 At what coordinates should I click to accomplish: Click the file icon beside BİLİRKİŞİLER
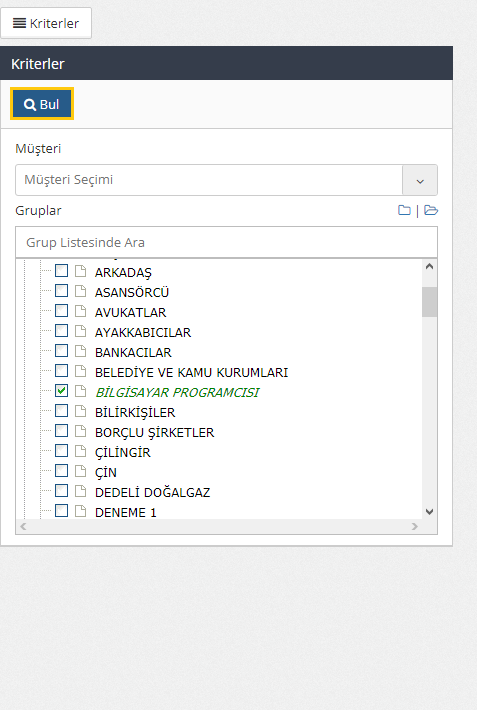point(81,411)
